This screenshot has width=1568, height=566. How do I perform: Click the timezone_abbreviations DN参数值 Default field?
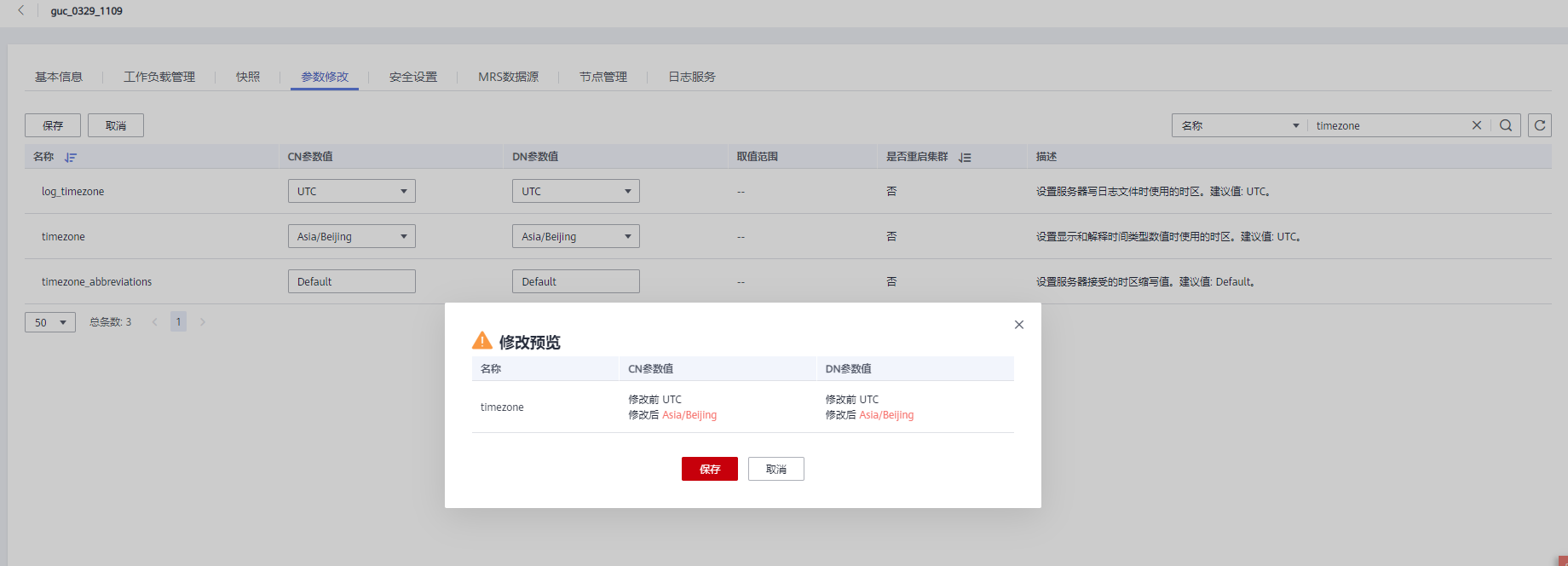576,281
